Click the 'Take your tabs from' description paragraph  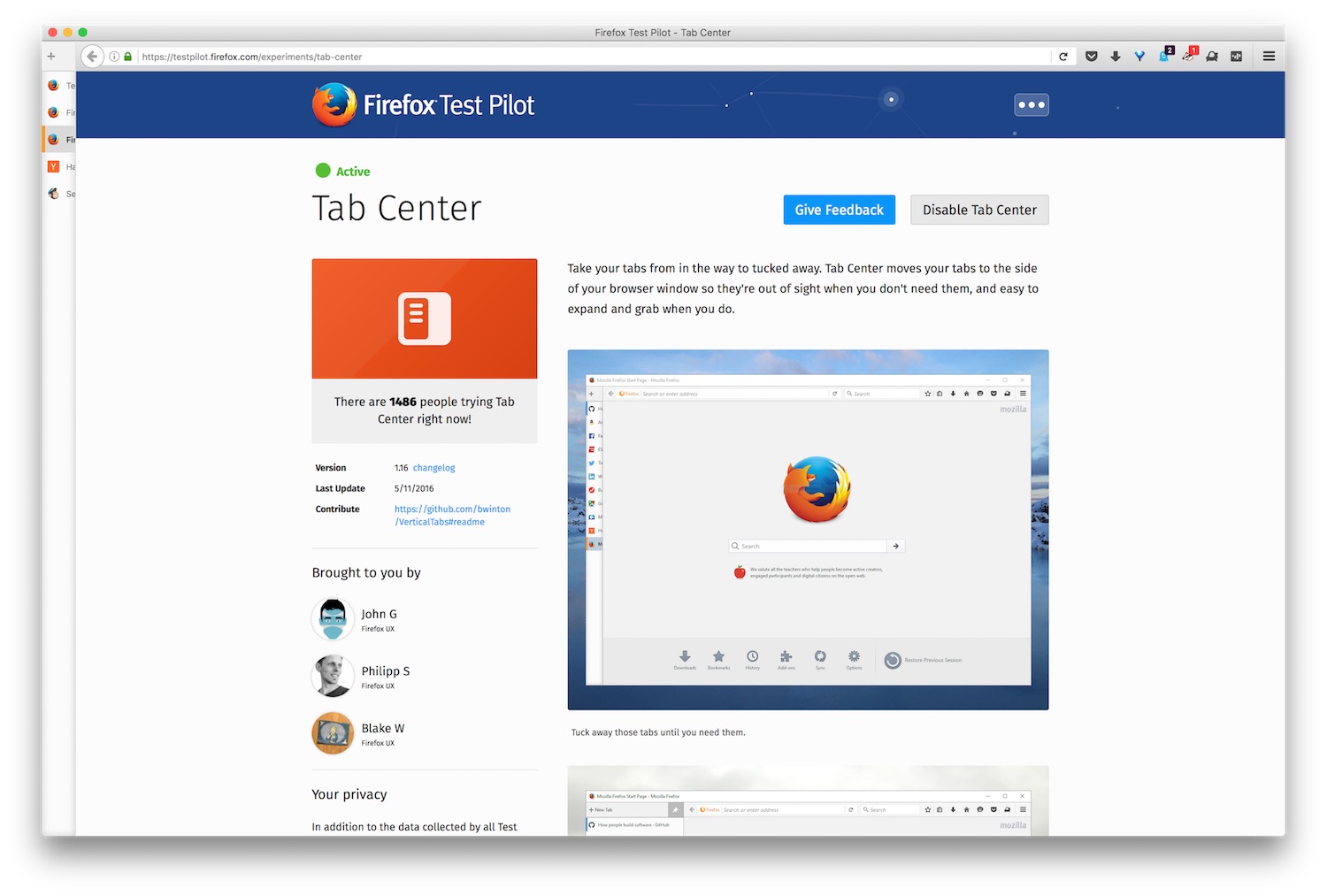click(803, 288)
